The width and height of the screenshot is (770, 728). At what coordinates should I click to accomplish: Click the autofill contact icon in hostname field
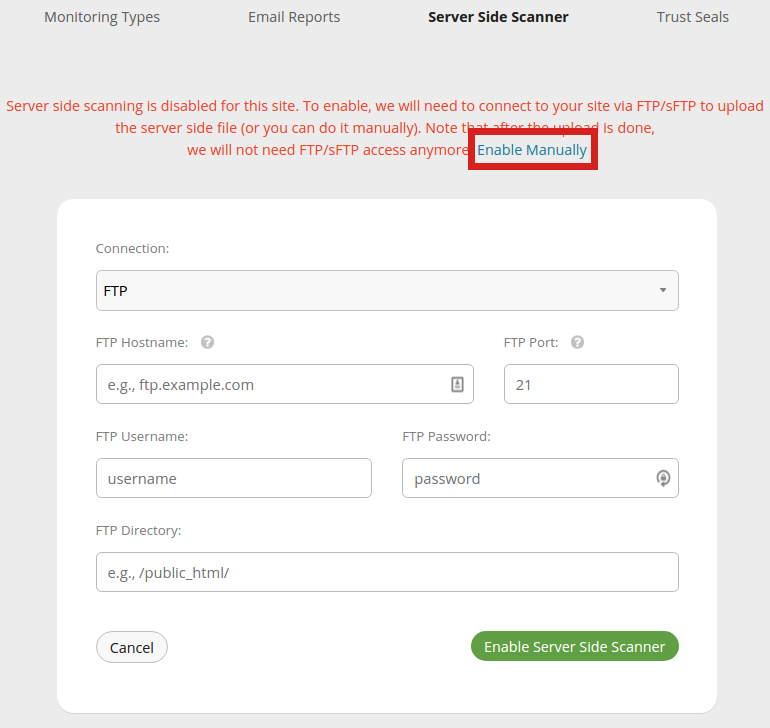pyautogui.click(x=457, y=384)
